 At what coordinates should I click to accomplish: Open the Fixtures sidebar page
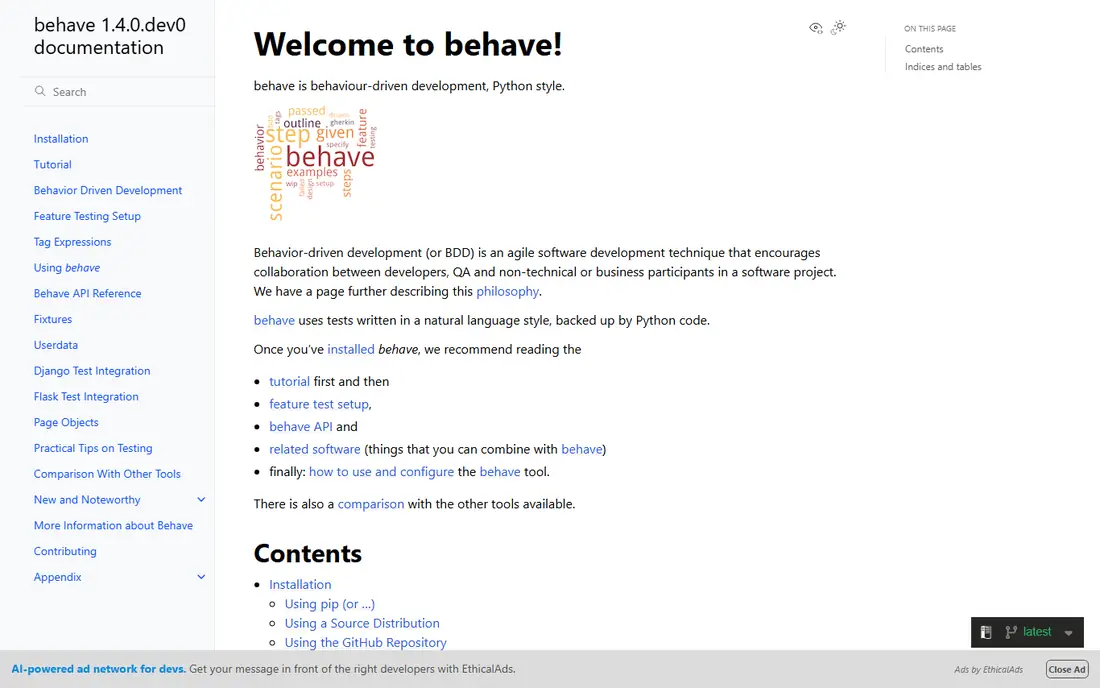53,319
